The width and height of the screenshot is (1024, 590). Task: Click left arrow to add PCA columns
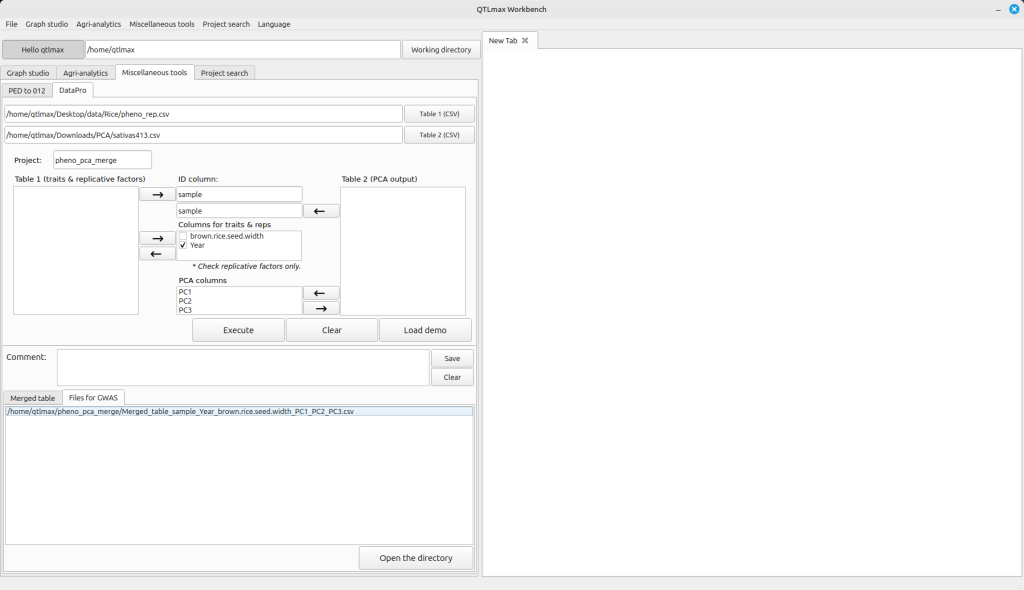pos(320,293)
